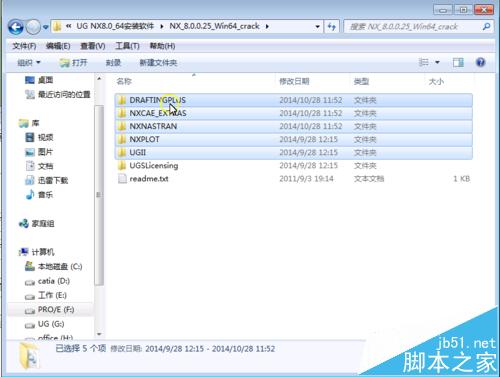500x377 pixels.
Task: Click the navigation pane scrollbar thumb
Action: [99, 195]
